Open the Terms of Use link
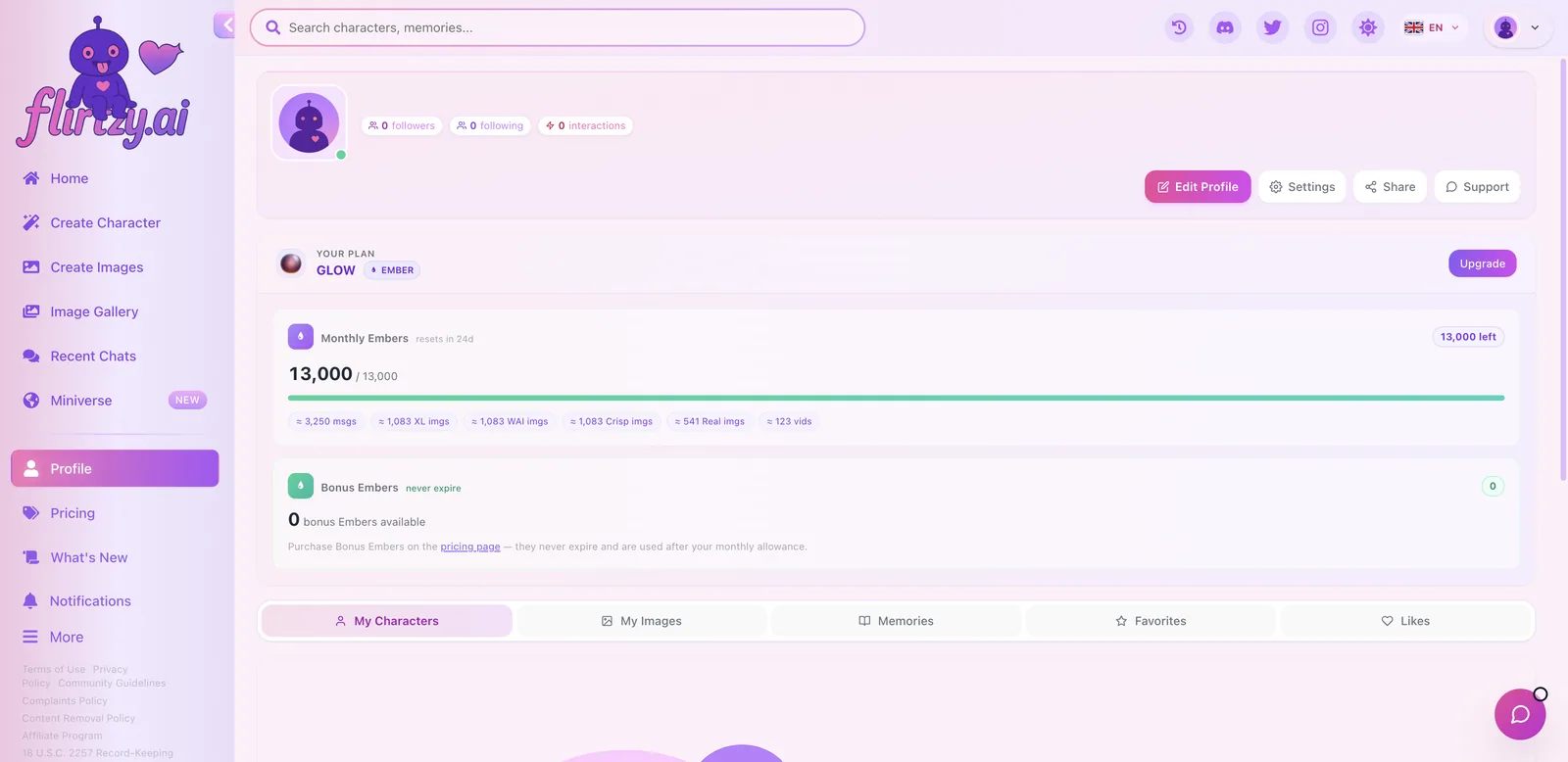 (x=54, y=670)
